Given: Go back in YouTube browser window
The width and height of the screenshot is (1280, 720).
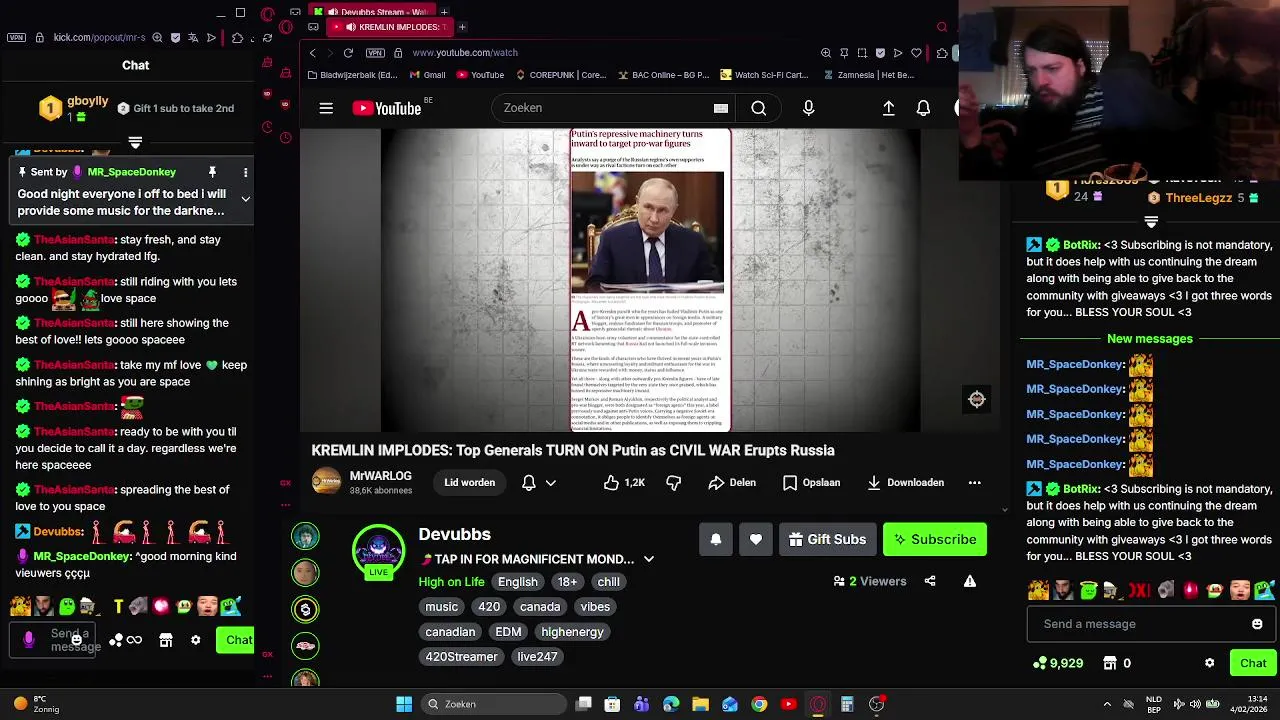Looking at the screenshot, I should click(312, 53).
